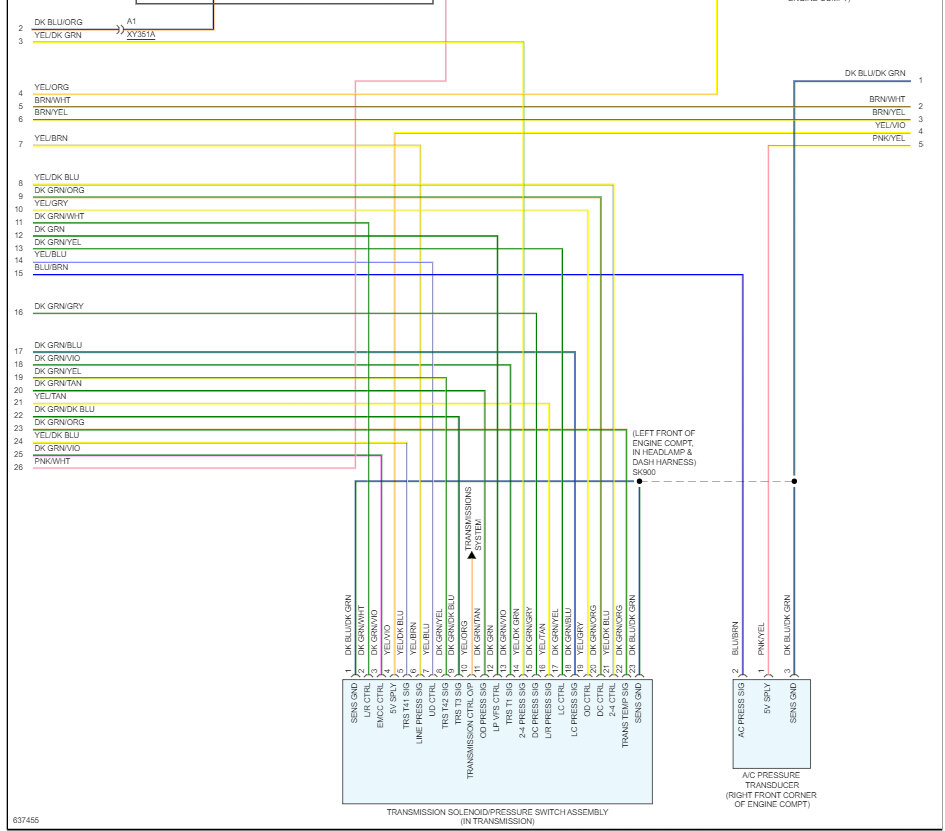Image resolution: width=945 pixels, height=831 pixels.
Task: Click the TRANSMISSIONS SYSTEM reference arrow
Action: coord(472,554)
